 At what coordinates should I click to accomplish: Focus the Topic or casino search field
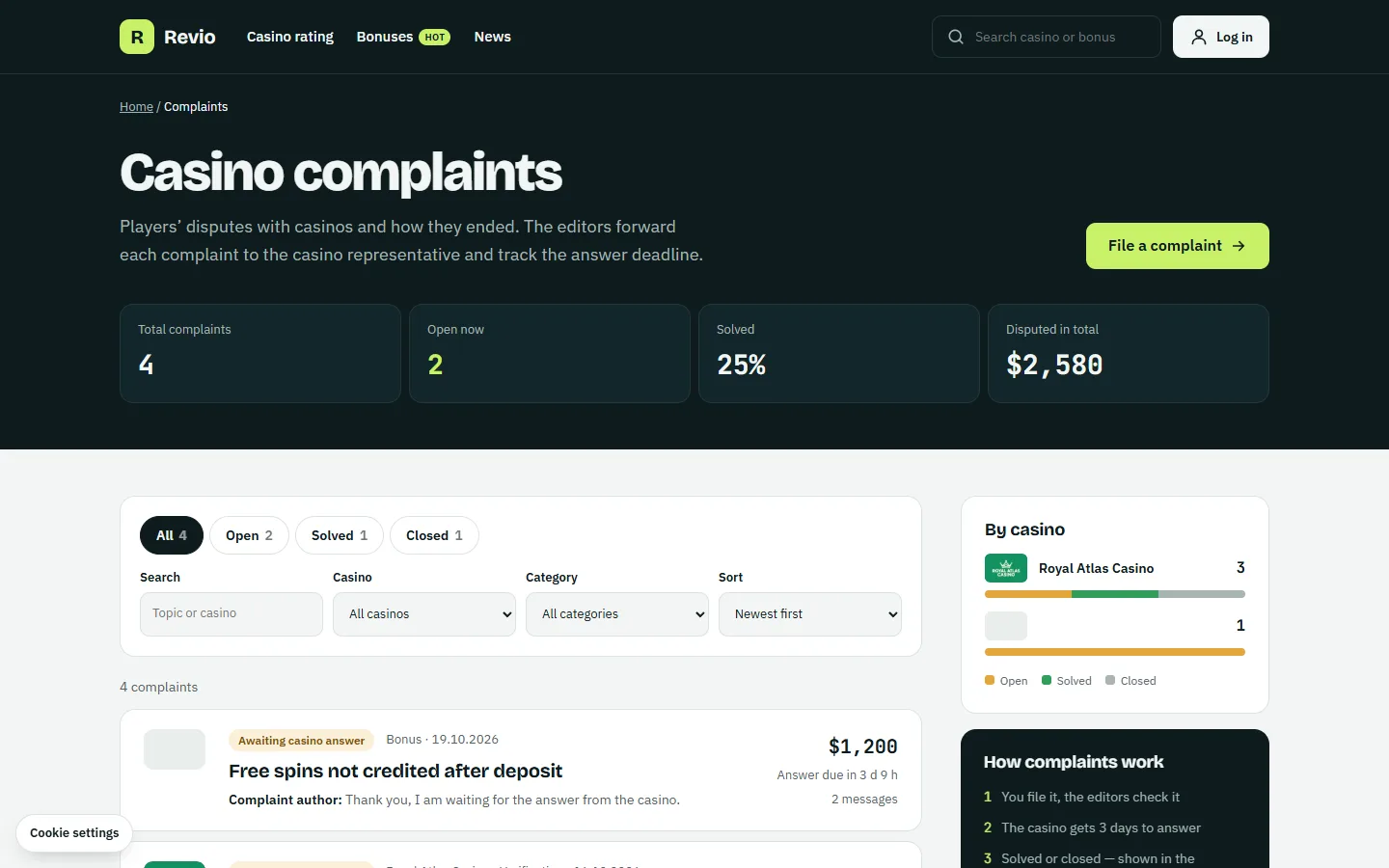tap(231, 614)
